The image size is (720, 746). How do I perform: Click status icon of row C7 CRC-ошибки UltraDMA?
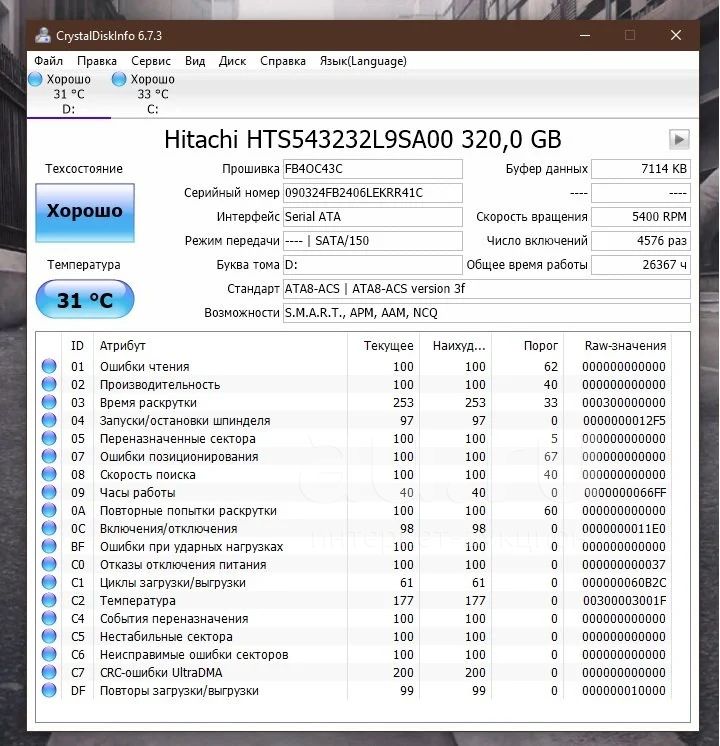point(49,672)
